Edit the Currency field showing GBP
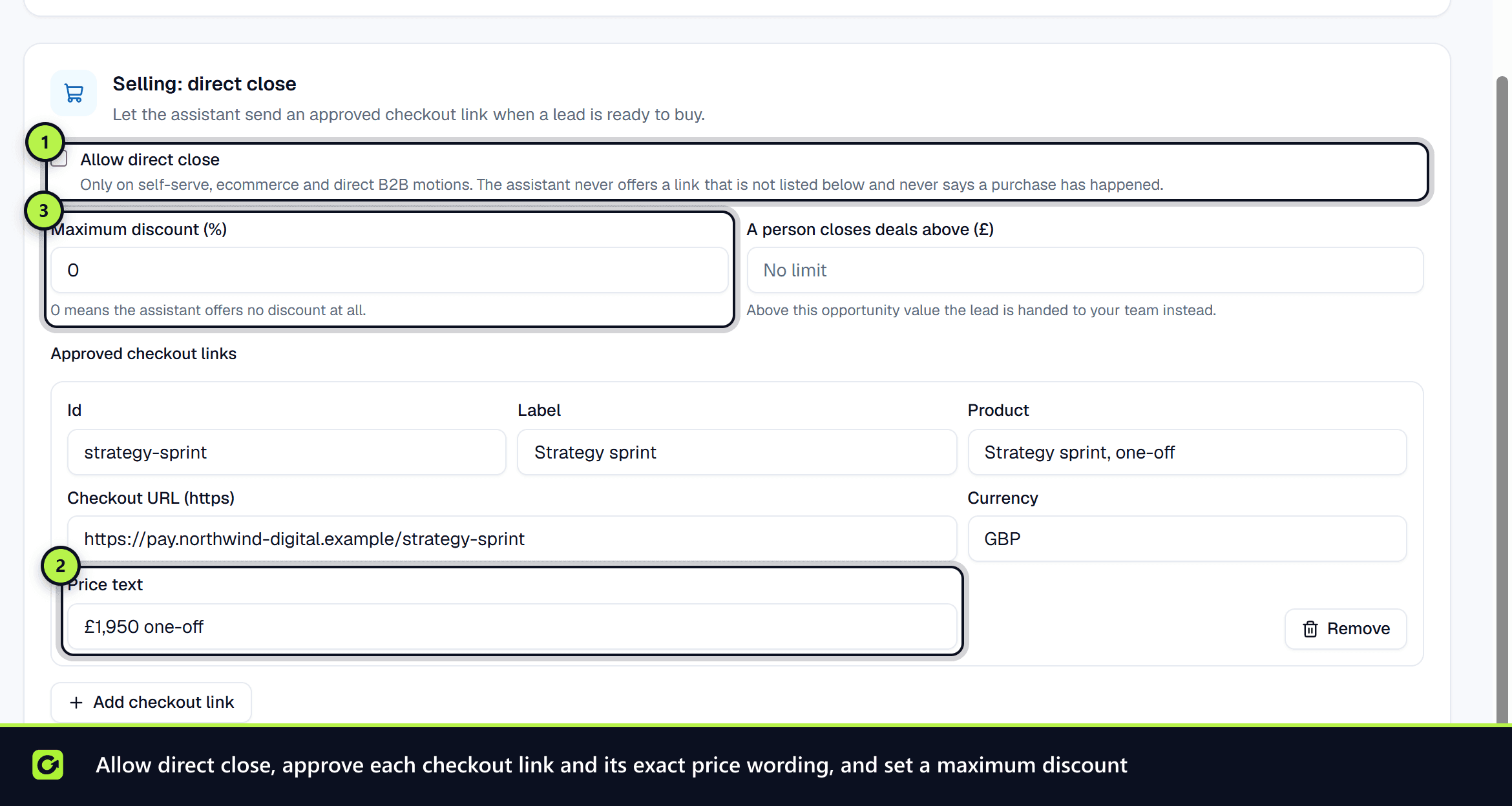This screenshot has width=1512, height=806. pos(1187,539)
